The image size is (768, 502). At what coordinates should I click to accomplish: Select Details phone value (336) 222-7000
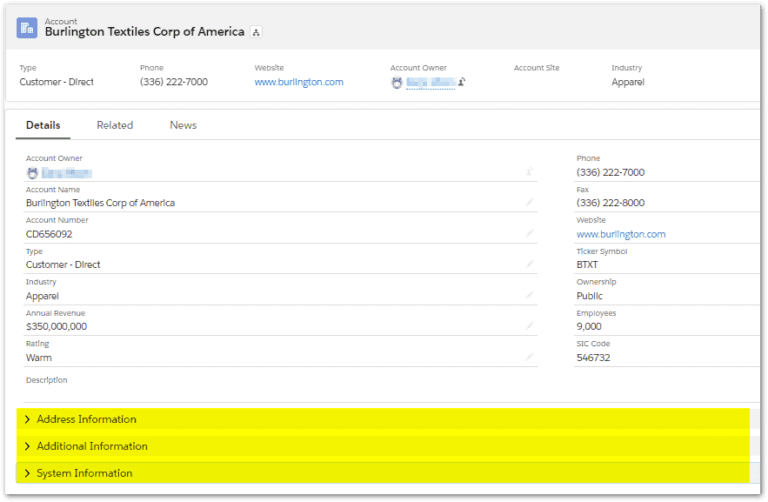coord(610,172)
